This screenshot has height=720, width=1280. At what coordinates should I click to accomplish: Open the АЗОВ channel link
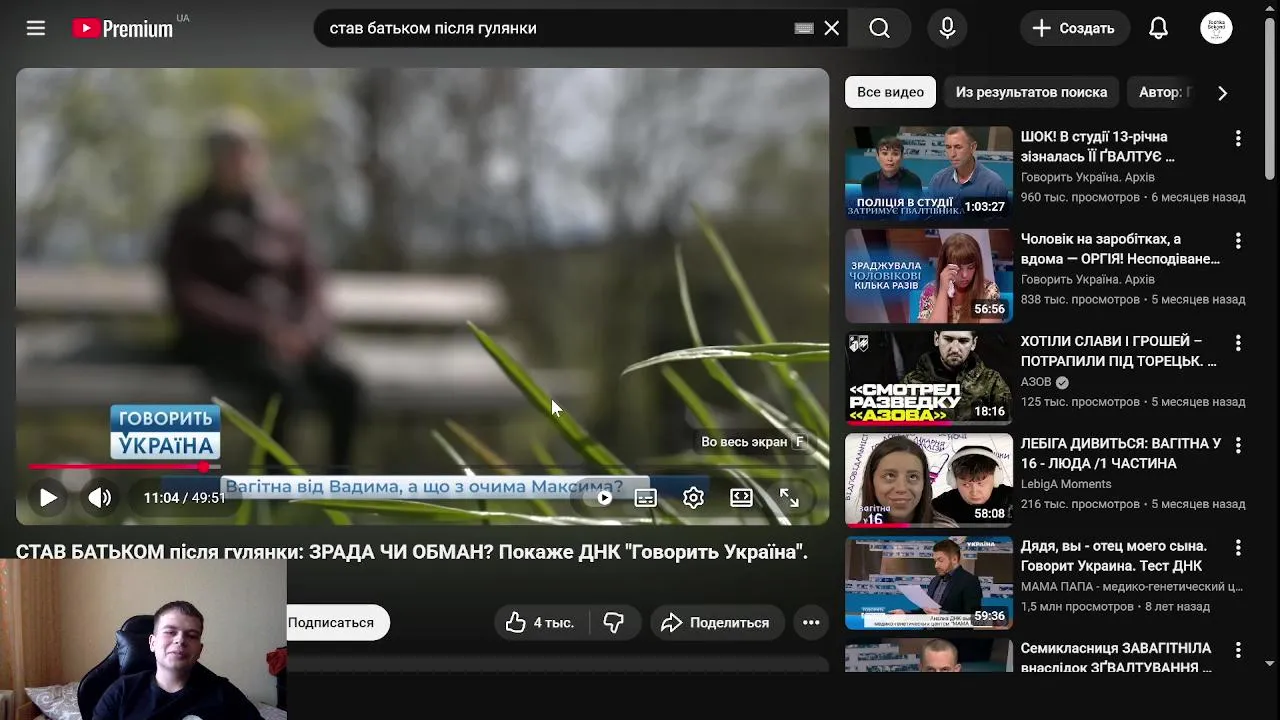coord(1036,382)
